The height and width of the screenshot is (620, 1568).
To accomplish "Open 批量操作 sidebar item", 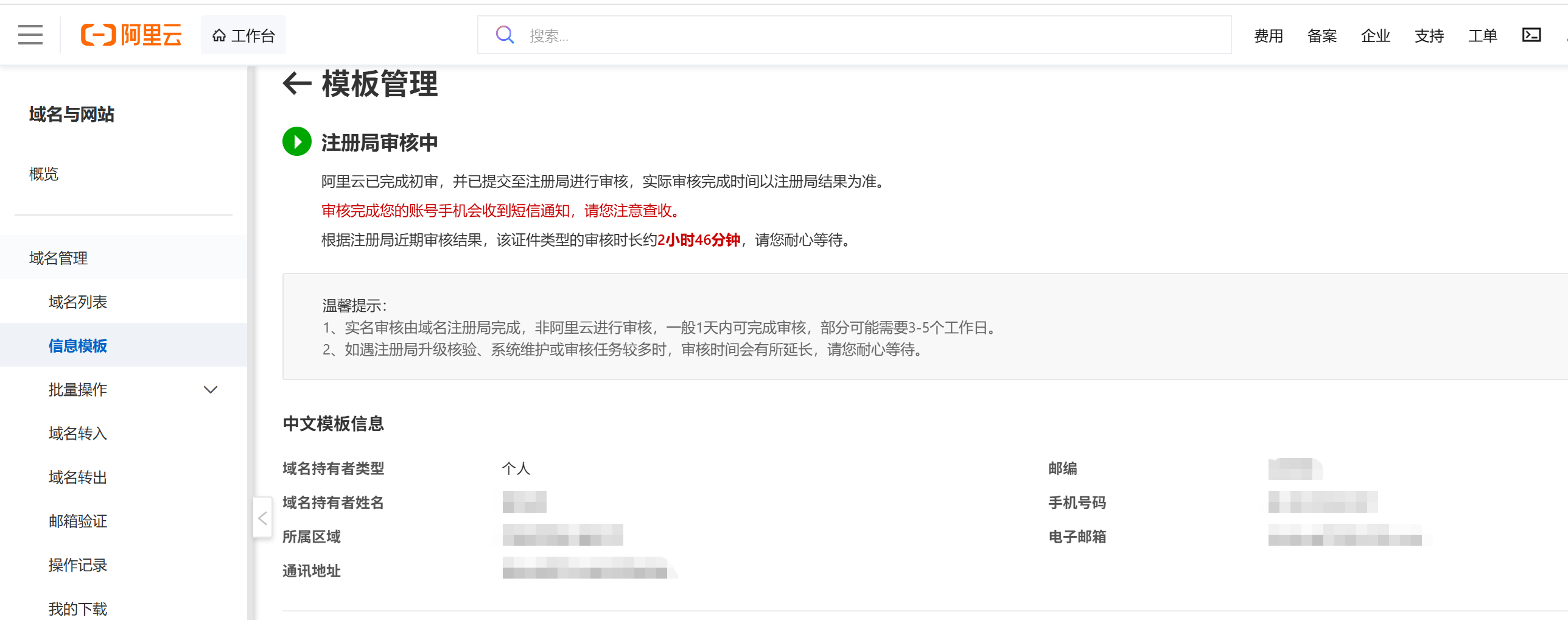I will tap(78, 389).
